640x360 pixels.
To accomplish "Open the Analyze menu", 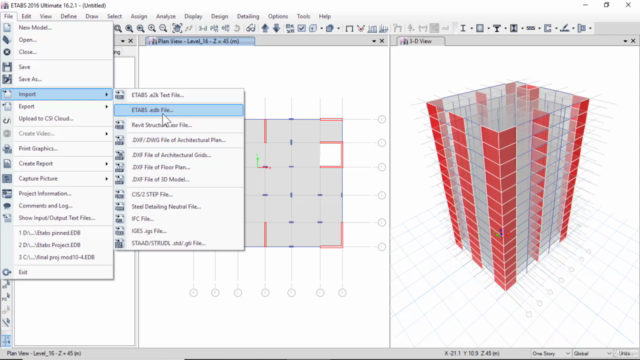I will point(166,16).
